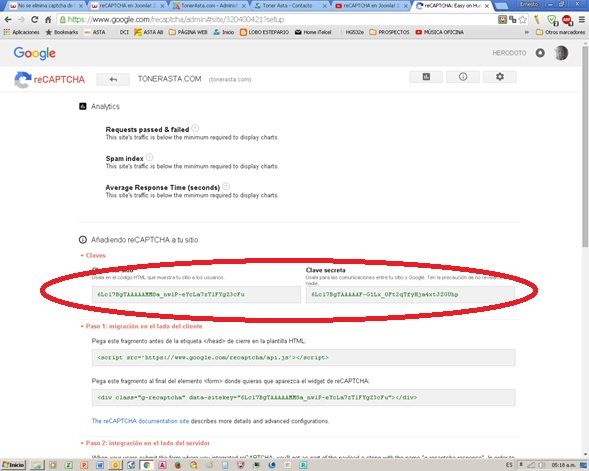
Task: Go to the browser Home page icon
Action: tap(48, 20)
